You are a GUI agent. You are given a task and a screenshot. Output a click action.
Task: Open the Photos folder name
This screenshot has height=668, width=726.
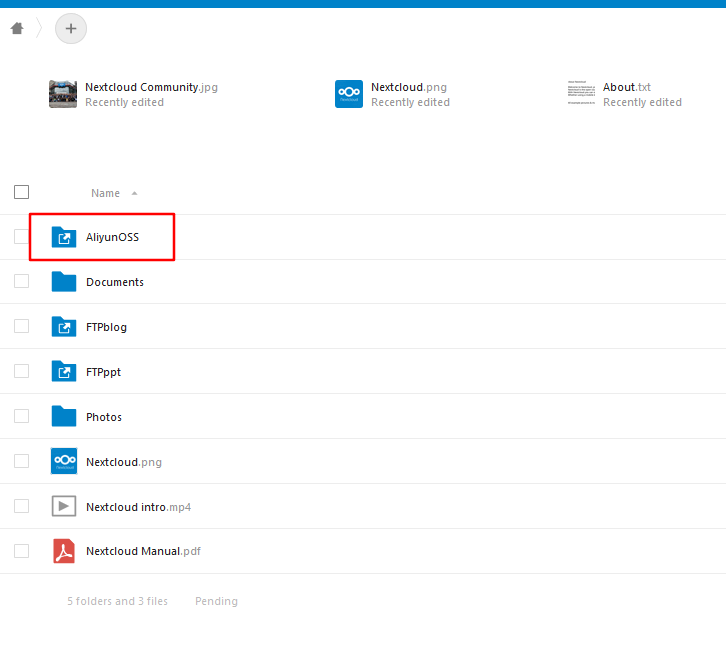click(104, 417)
